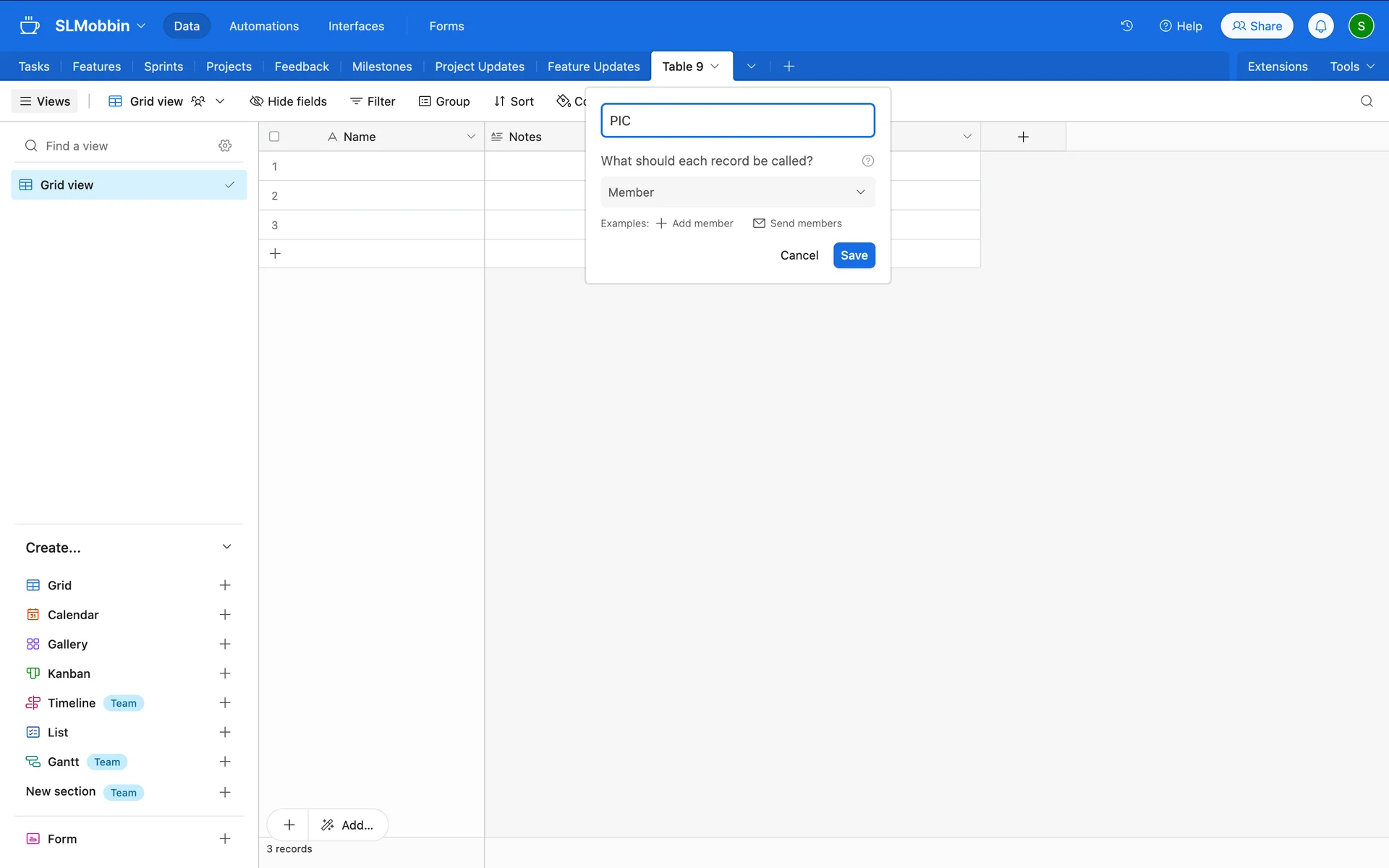Save the table name

854,255
